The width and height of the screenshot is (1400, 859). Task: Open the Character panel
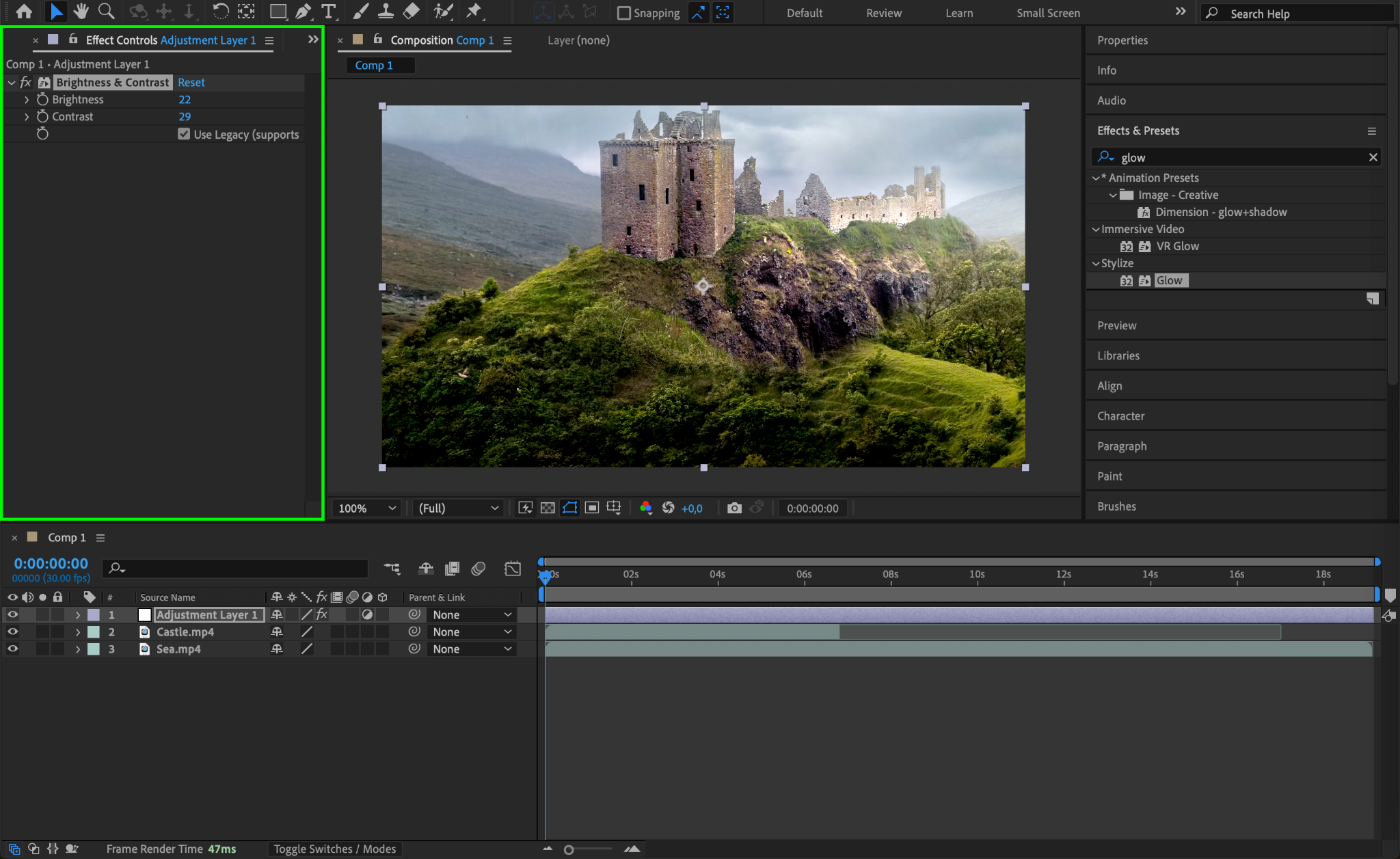pos(1120,415)
